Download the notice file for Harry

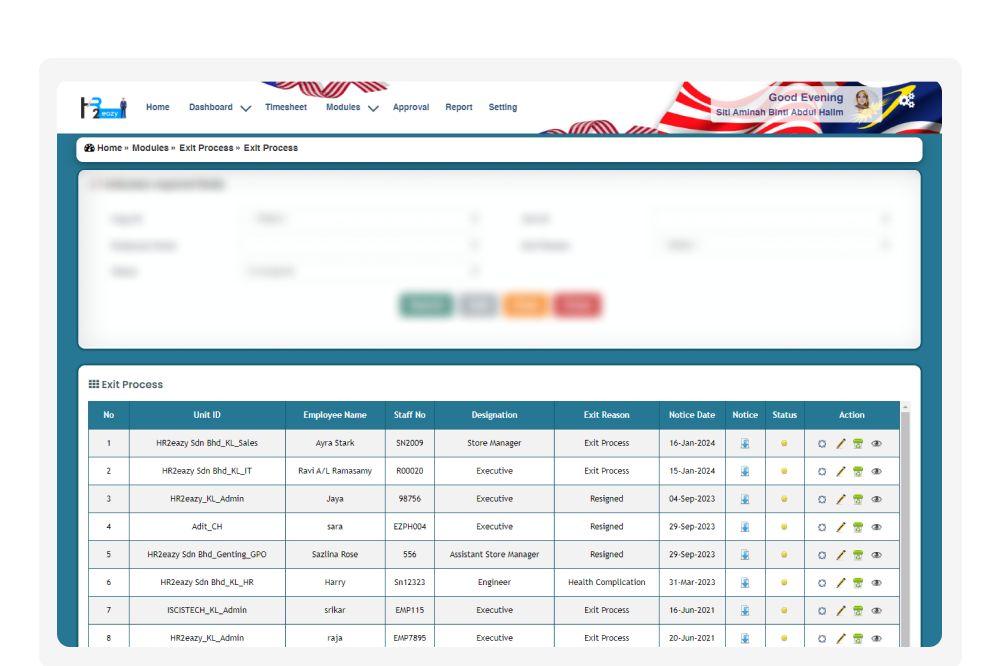745,582
